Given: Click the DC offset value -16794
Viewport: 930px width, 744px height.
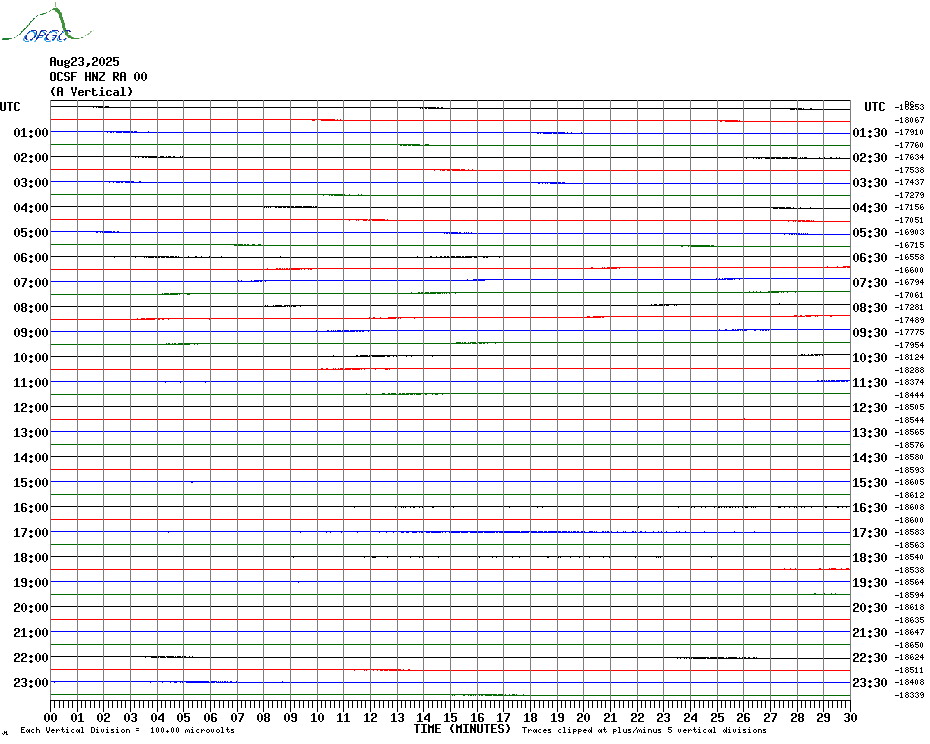Looking at the screenshot, I should click(x=909, y=282).
